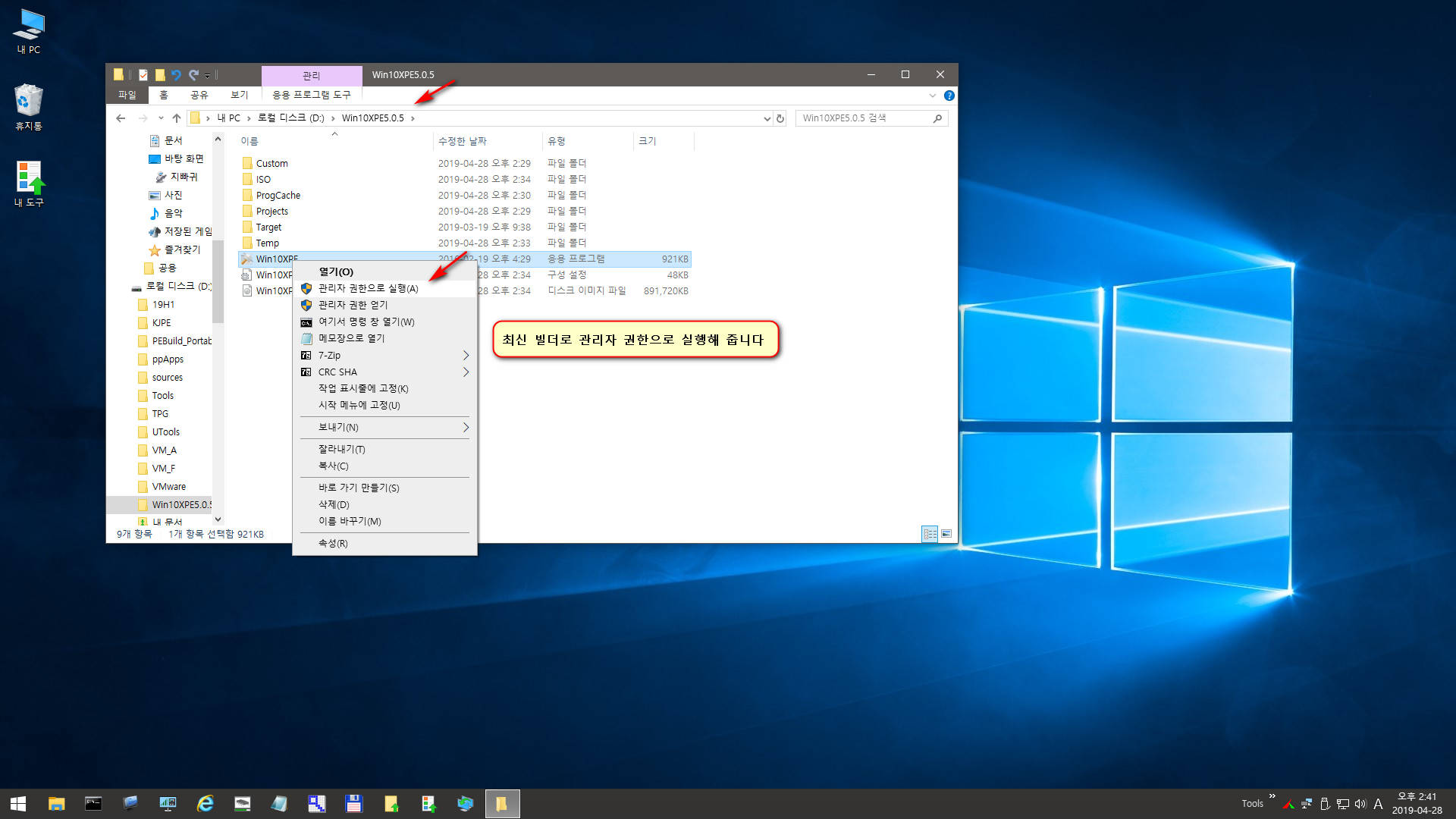This screenshot has height=819, width=1456.
Task: Choose 여기서 명령 창 열기(W)
Action: pos(384,322)
